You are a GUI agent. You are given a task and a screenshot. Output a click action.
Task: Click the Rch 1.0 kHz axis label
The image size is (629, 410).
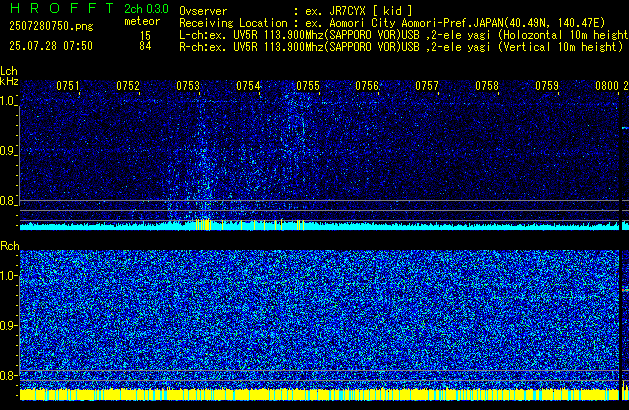tap(8, 276)
